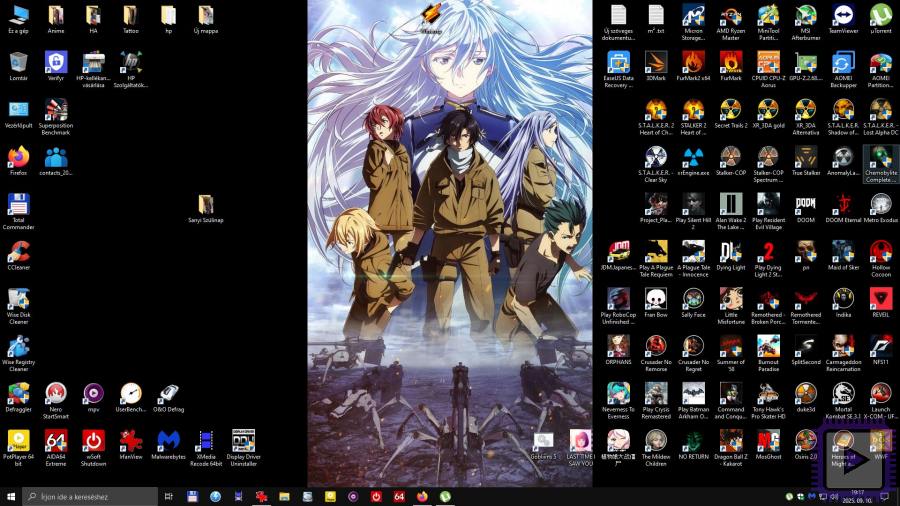Launch Tony Hawk's Pro Skater HD

pyautogui.click(x=768, y=401)
